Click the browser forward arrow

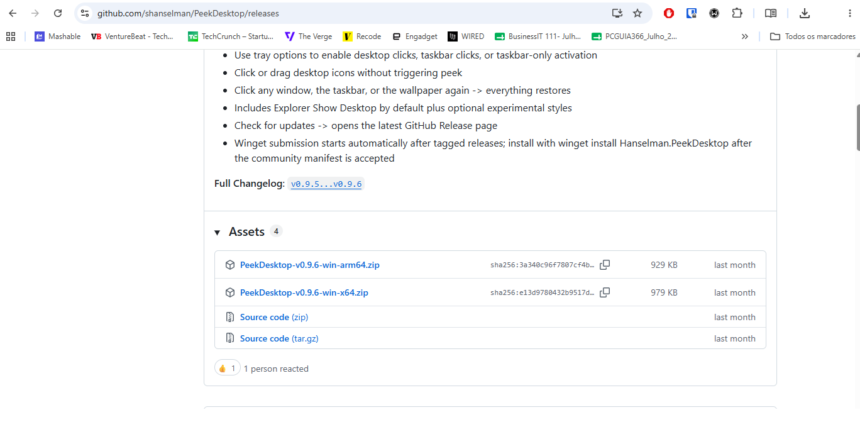click(35, 13)
